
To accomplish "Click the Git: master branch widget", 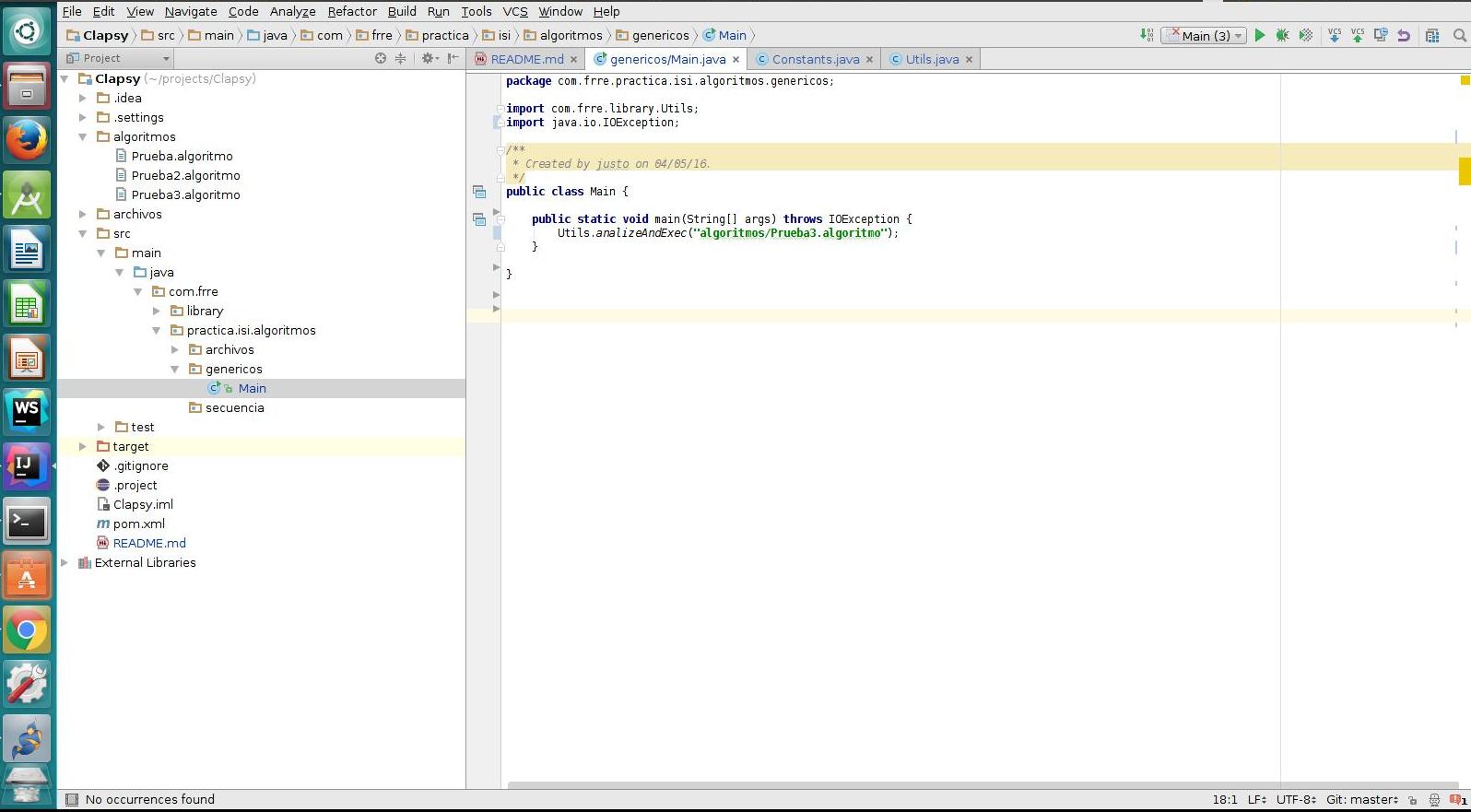I will 1361,800.
